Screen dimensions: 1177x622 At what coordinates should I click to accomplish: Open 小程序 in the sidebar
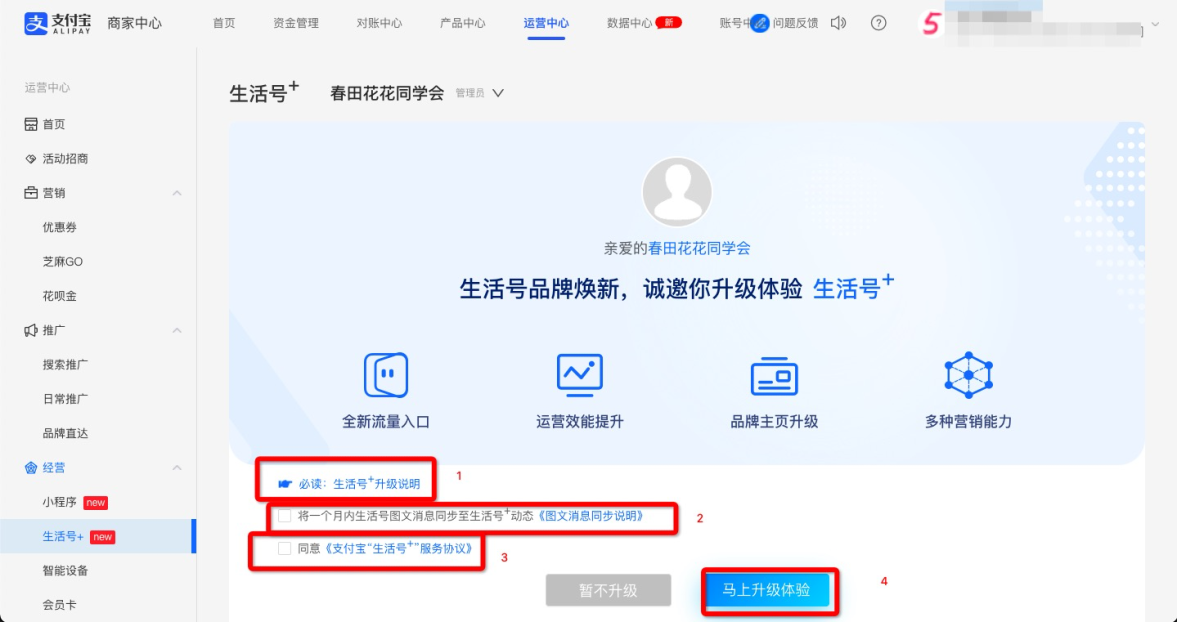(x=60, y=503)
